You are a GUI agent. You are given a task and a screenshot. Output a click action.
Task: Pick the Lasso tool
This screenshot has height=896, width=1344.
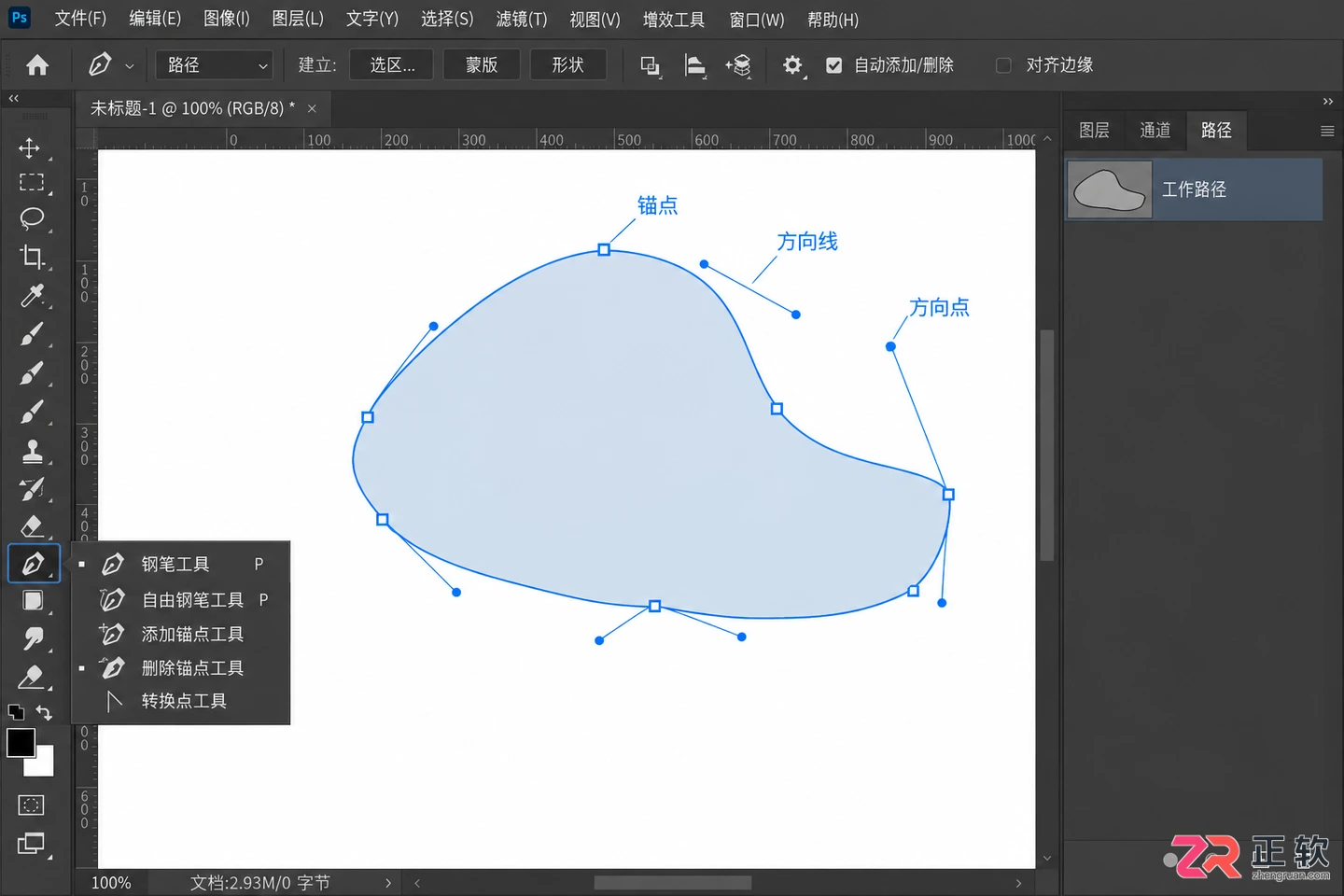pos(32,218)
